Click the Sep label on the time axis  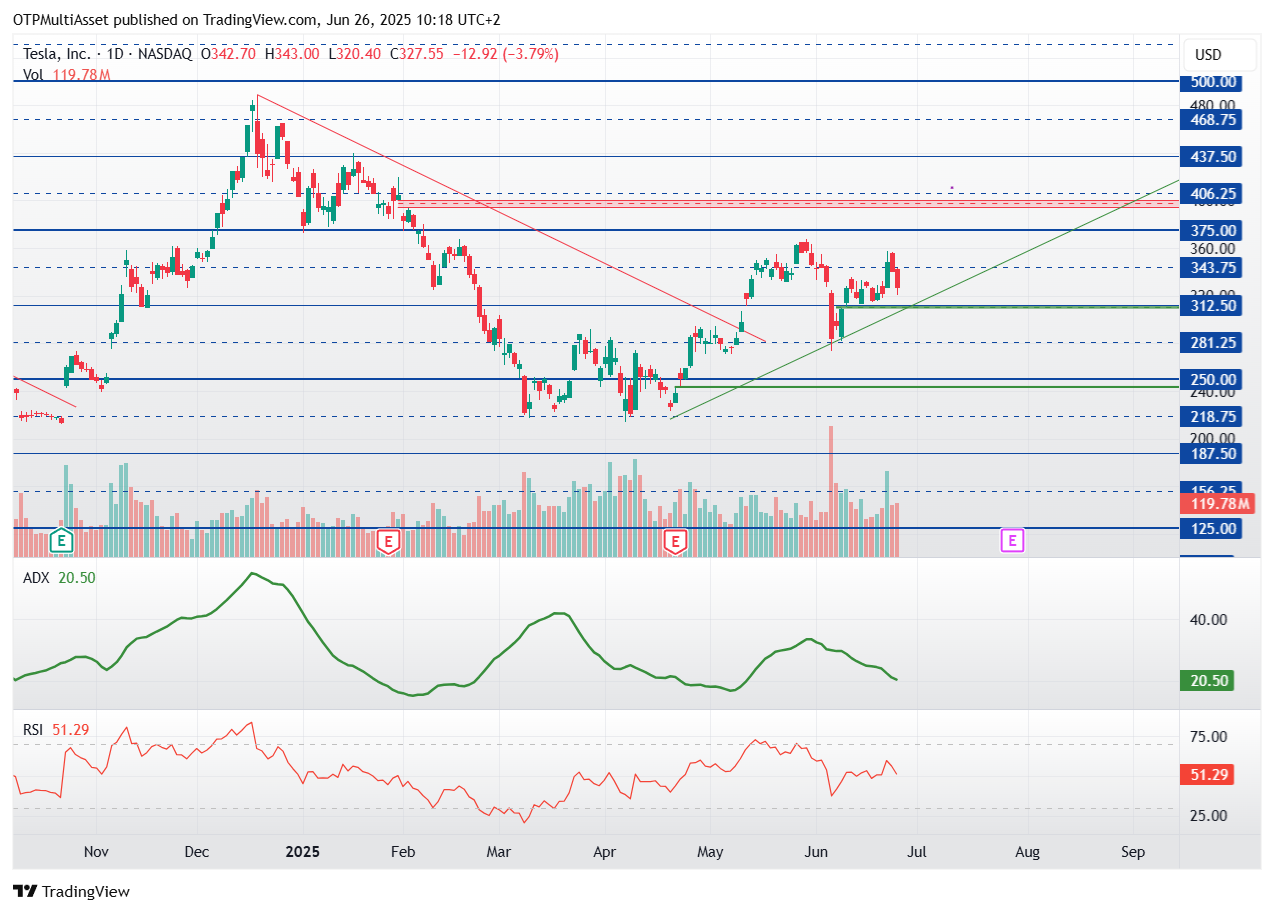point(1133,852)
